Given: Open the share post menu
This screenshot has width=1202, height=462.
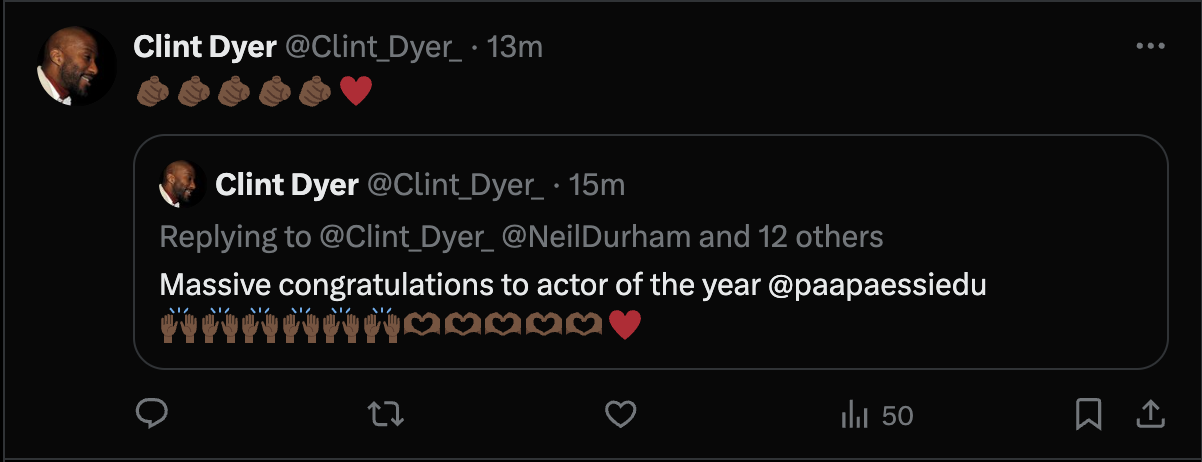Looking at the screenshot, I should (x=1150, y=413).
